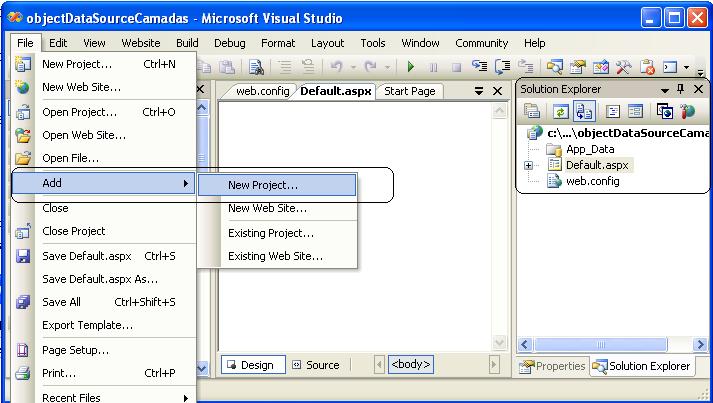Select the App_Data folder in Solution Explorer

click(x=580, y=149)
